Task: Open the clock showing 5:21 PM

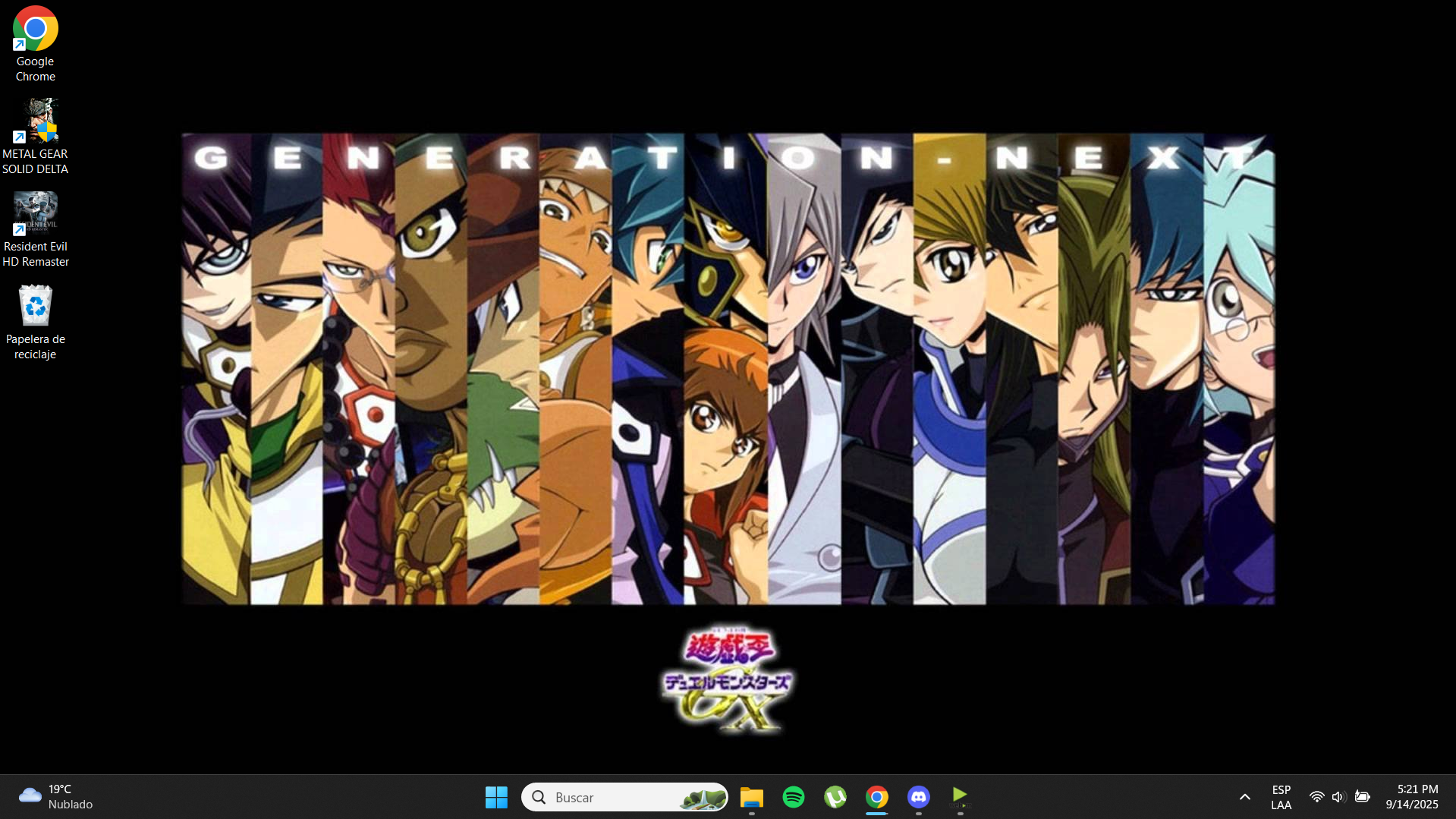Action: (1412, 797)
